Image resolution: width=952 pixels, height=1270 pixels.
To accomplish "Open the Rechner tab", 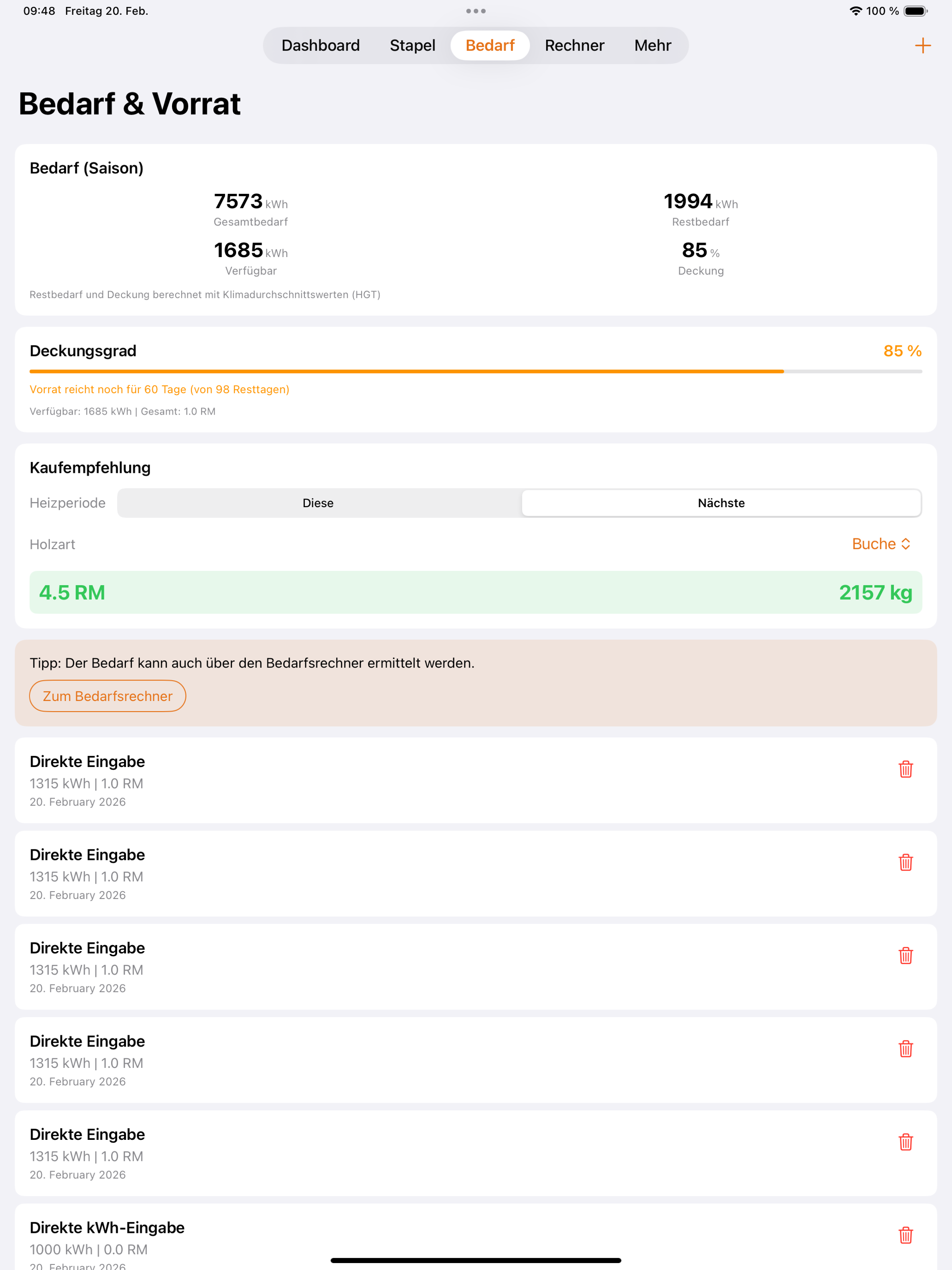I will point(574,46).
